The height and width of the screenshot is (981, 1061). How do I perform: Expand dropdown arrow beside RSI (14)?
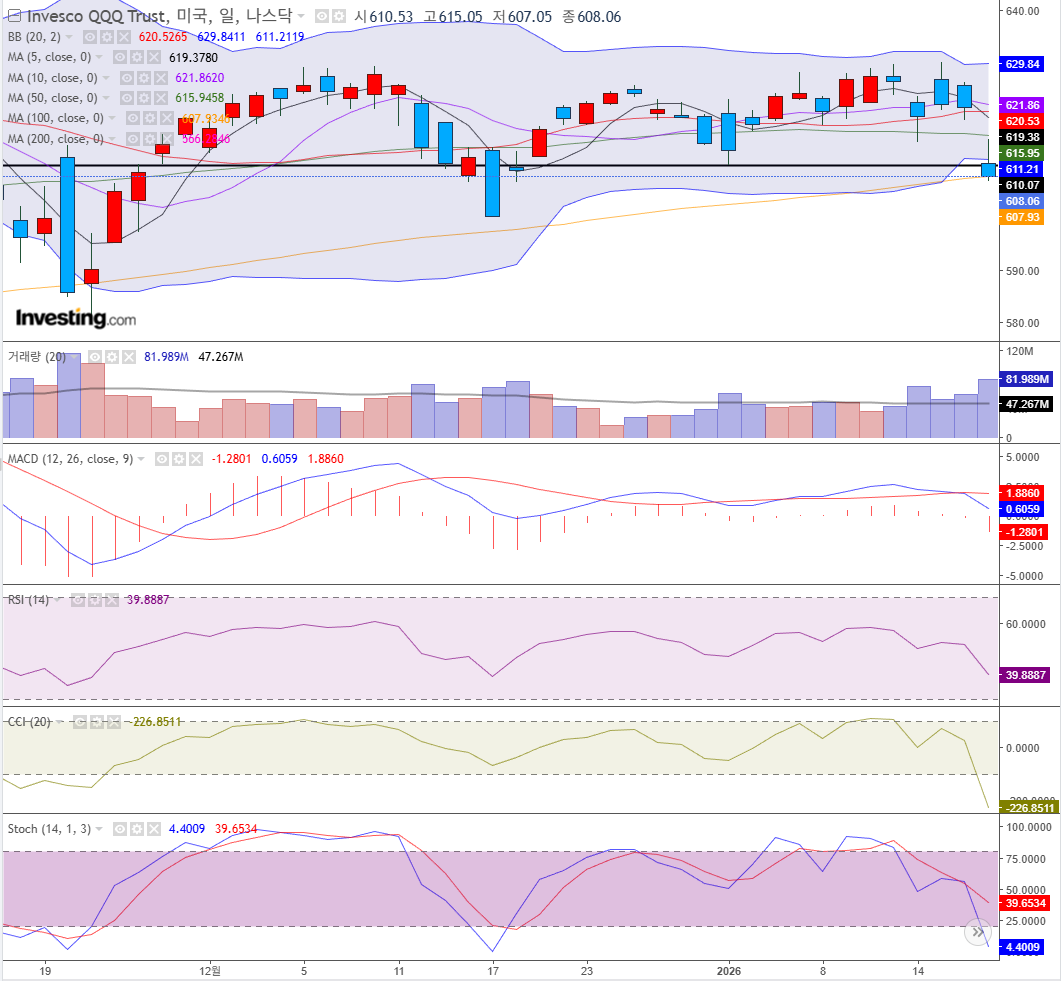pos(57,600)
